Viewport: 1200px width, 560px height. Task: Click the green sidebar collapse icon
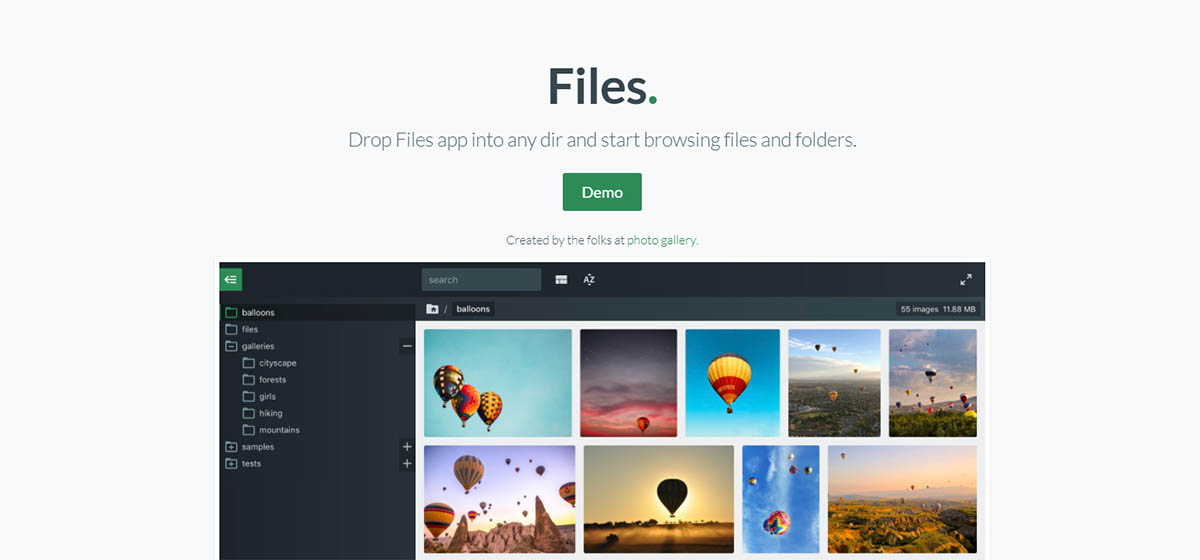pos(231,280)
